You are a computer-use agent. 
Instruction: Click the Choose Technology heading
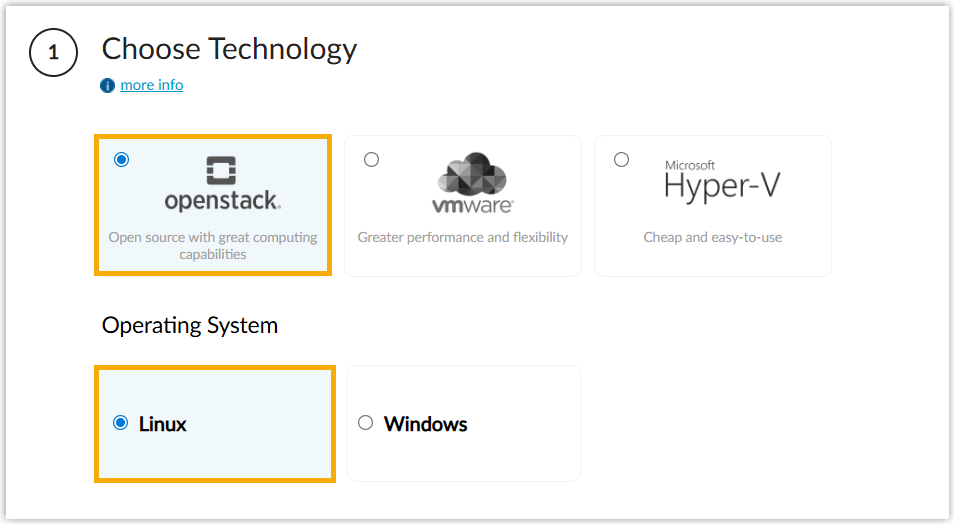click(x=229, y=49)
